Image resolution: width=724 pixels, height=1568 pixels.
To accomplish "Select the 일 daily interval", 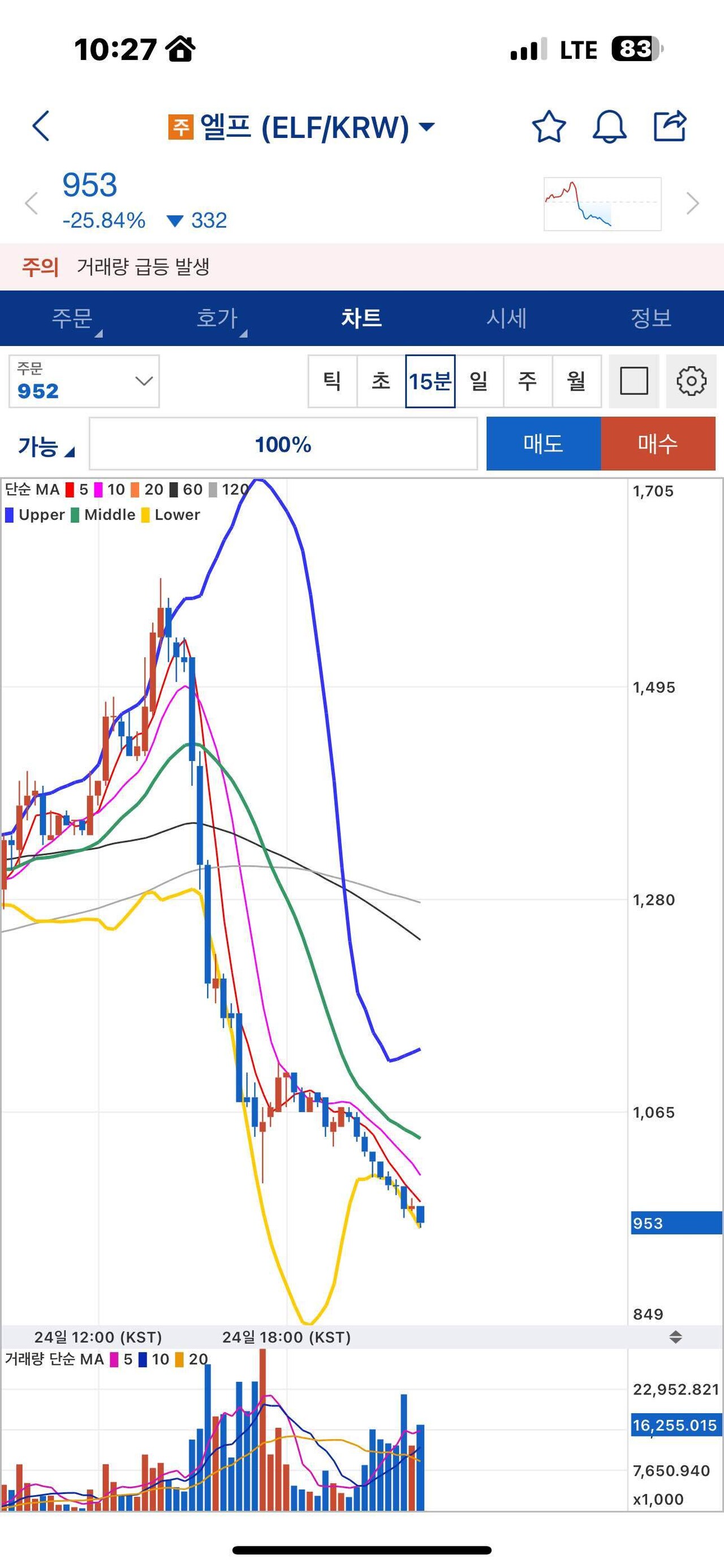I will pyautogui.click(x=479, y=382).
